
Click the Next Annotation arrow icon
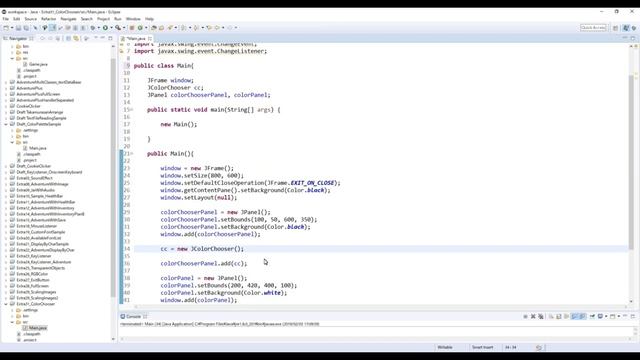point(184,28)
